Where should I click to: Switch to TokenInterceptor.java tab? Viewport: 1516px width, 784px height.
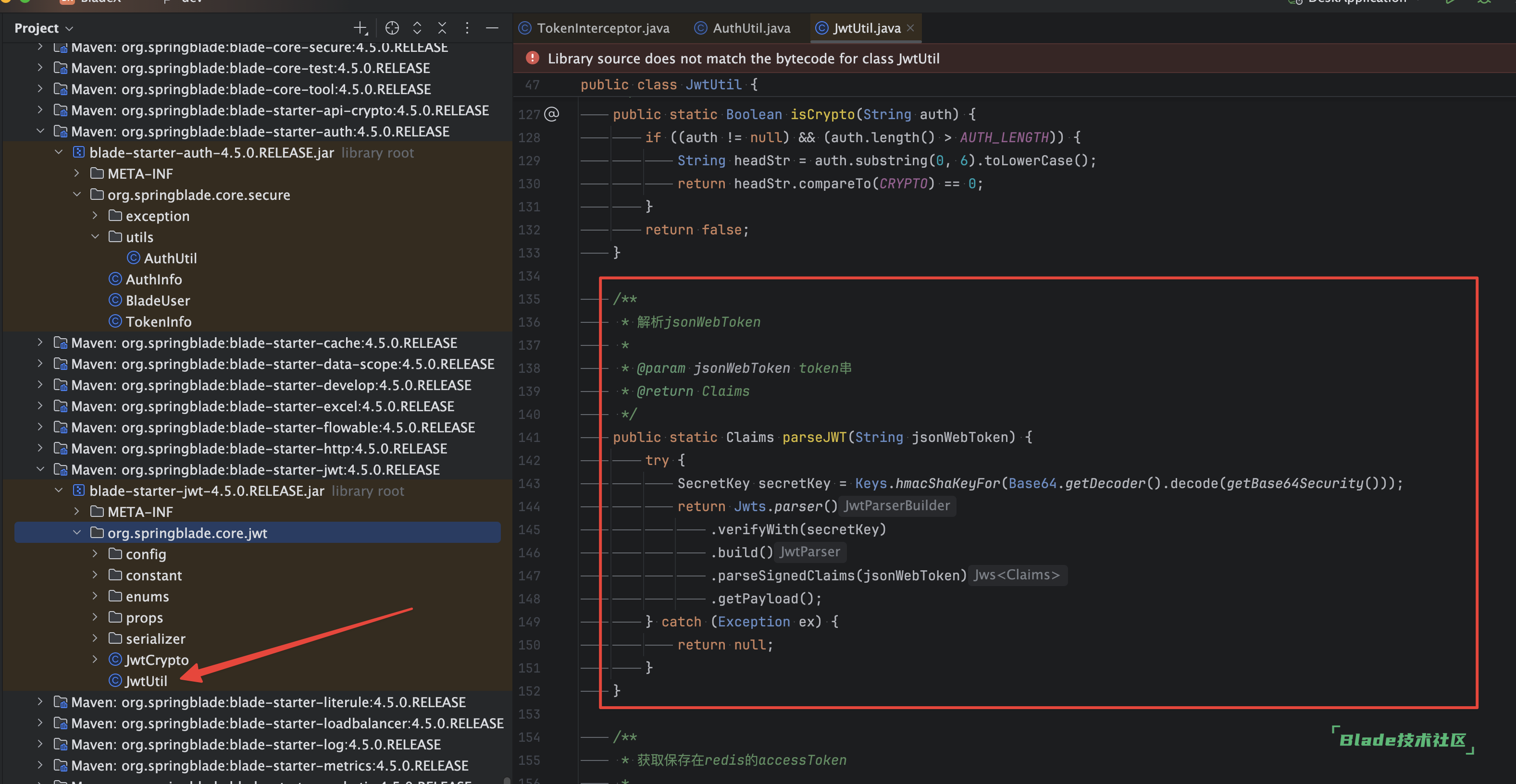coord(594,28)
